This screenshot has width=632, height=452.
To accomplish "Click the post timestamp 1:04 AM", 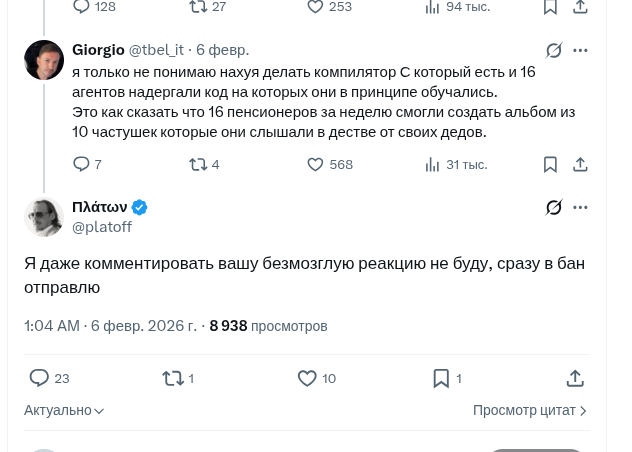I will click(52, 326).
